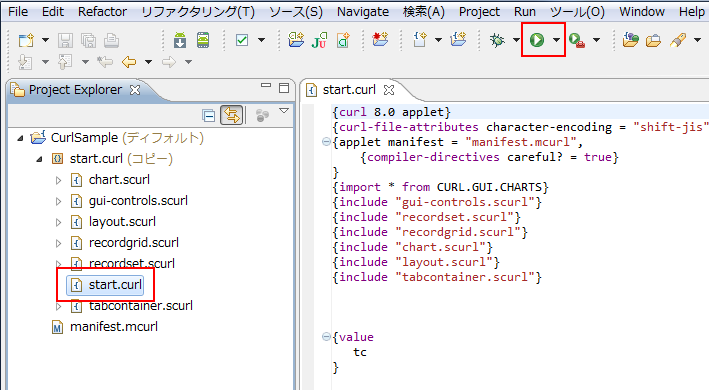Open the Window menu
This screenshot has height=390, width=709.
(x=642, y=12)
